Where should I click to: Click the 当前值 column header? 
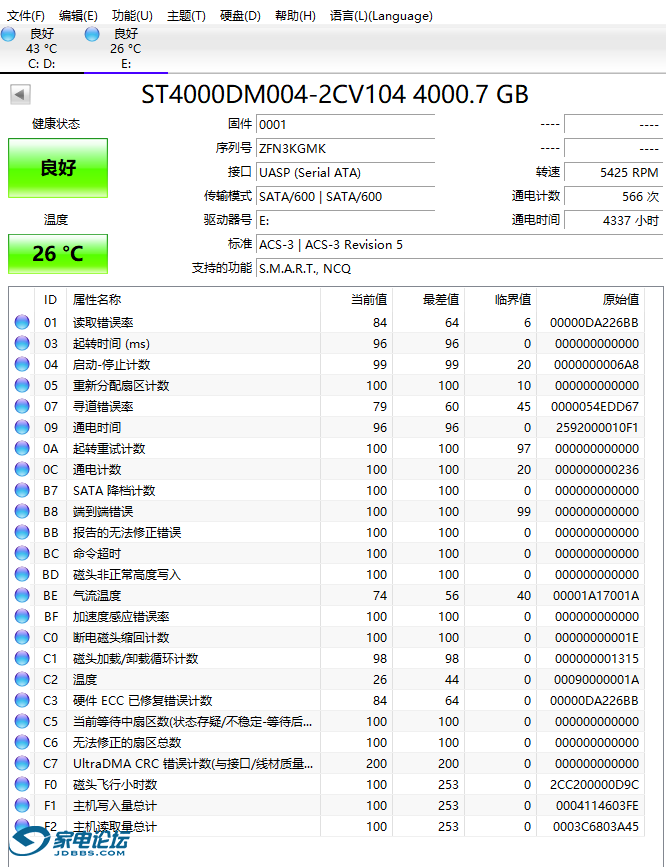click(357, 300)
